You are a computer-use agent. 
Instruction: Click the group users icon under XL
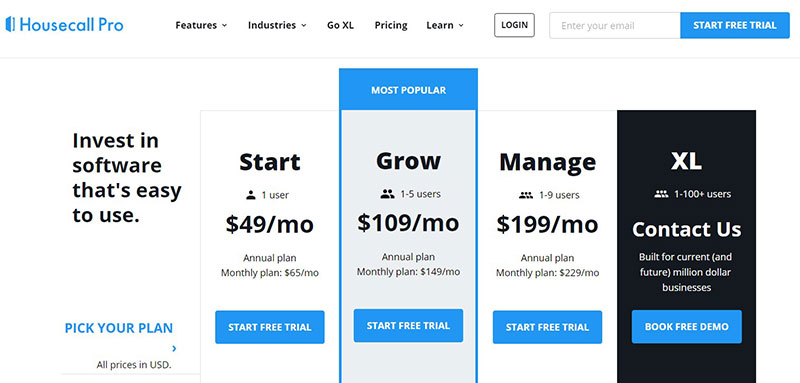coord(661,194)
